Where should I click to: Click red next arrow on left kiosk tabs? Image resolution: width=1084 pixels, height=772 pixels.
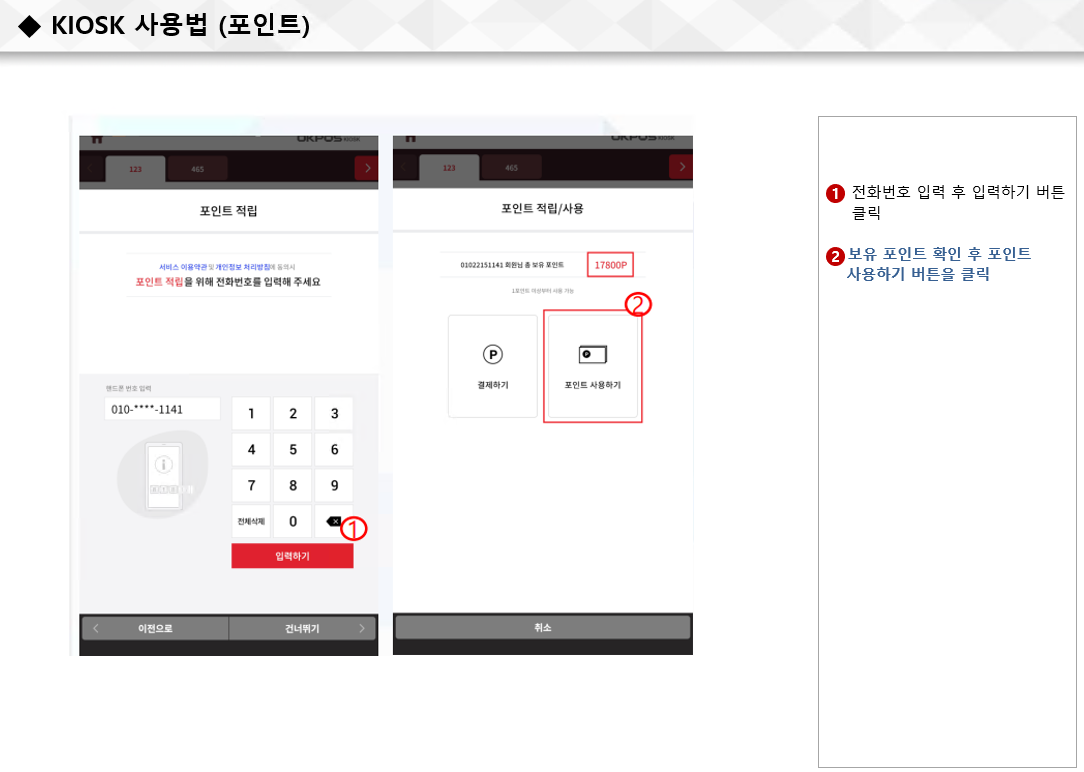pos(366,168)
